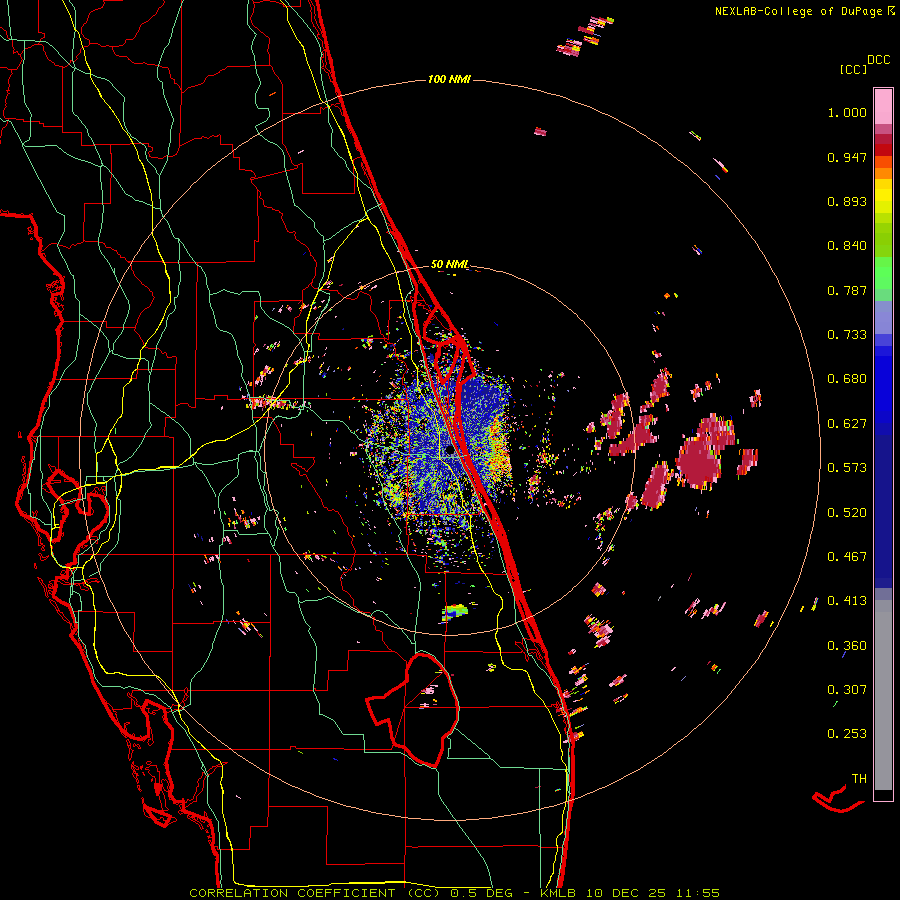The image size is (900, 900).
Task: Click the 100 NMI range ring label
Action: point(449,79)
